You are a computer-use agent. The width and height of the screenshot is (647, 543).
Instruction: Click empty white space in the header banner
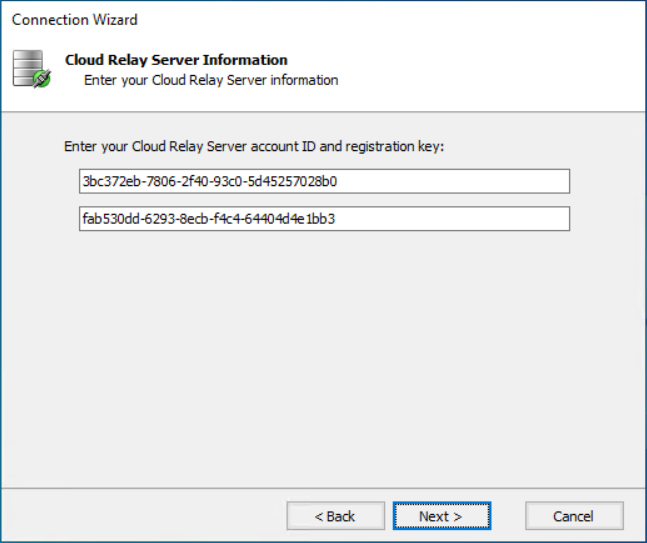point(500,70)
